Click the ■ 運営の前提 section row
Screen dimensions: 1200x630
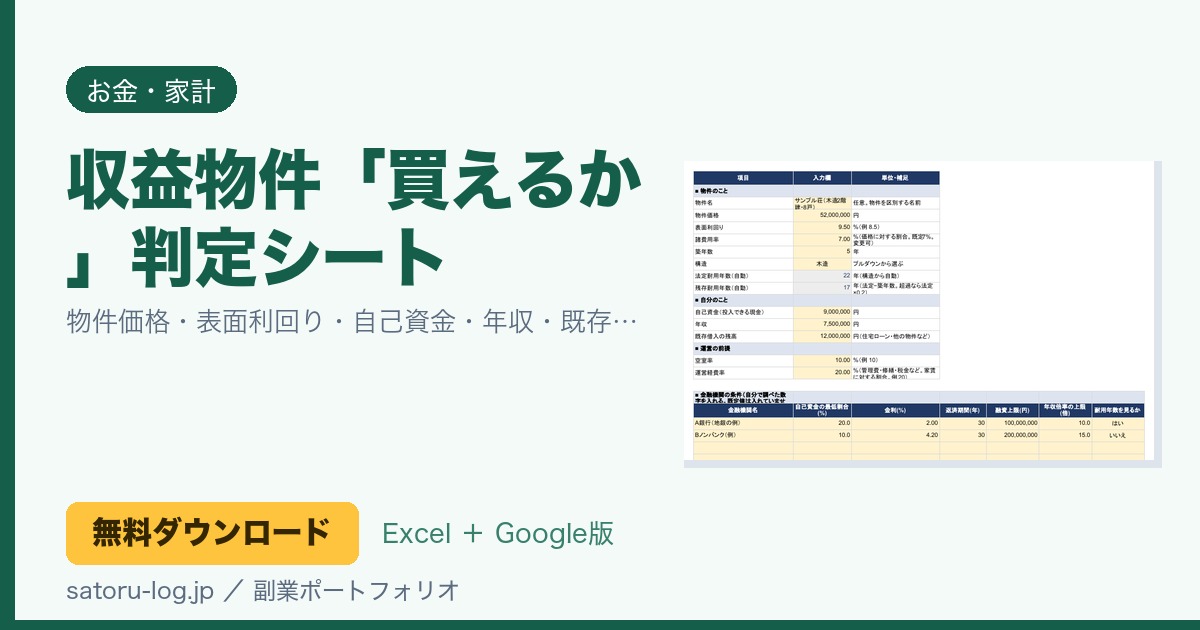coord(816,348)
